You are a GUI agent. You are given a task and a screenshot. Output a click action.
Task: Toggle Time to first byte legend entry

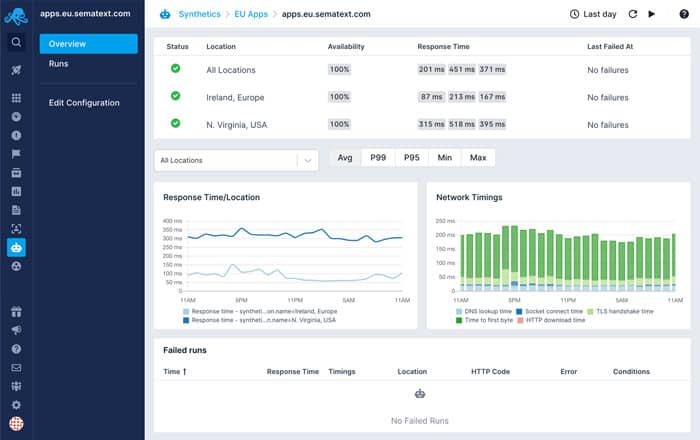[484, 320]
